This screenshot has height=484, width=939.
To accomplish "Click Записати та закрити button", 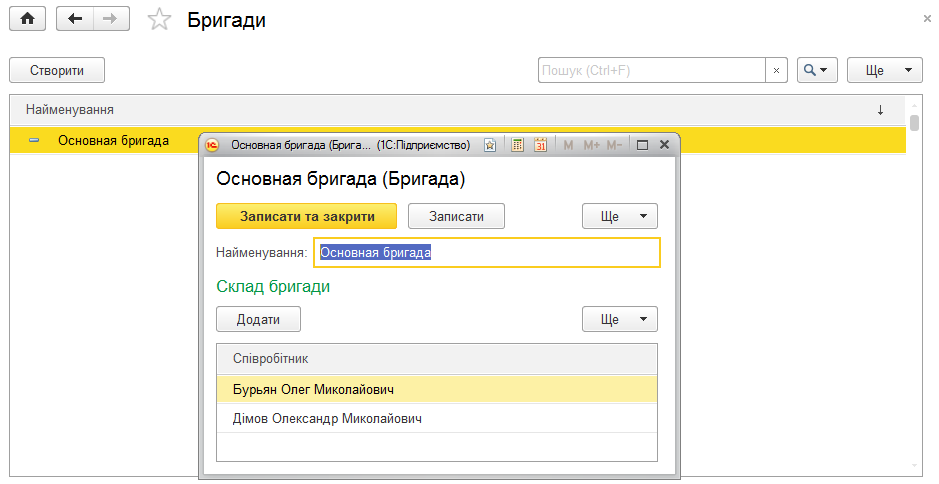I will tap(307, 216).
